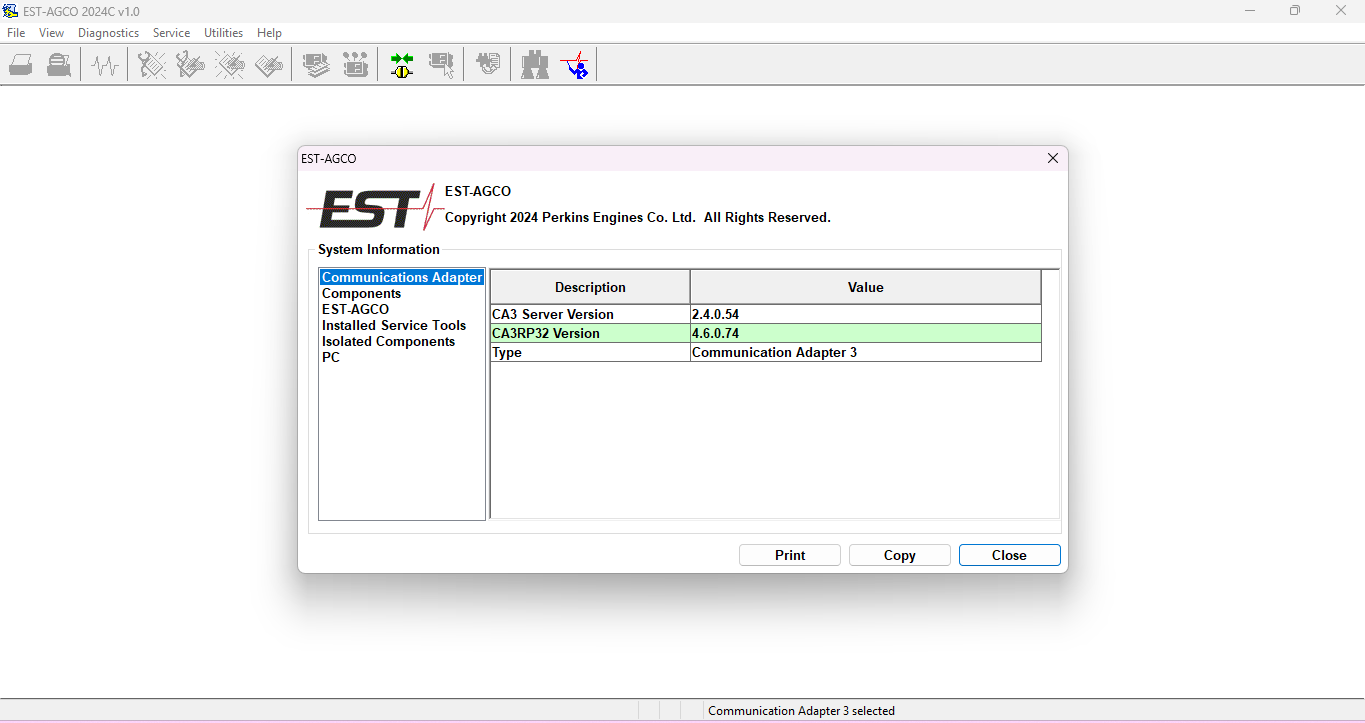This screenshot has width=1365, height=723.
Task: Click the Type row description cell
Action: 590,352
